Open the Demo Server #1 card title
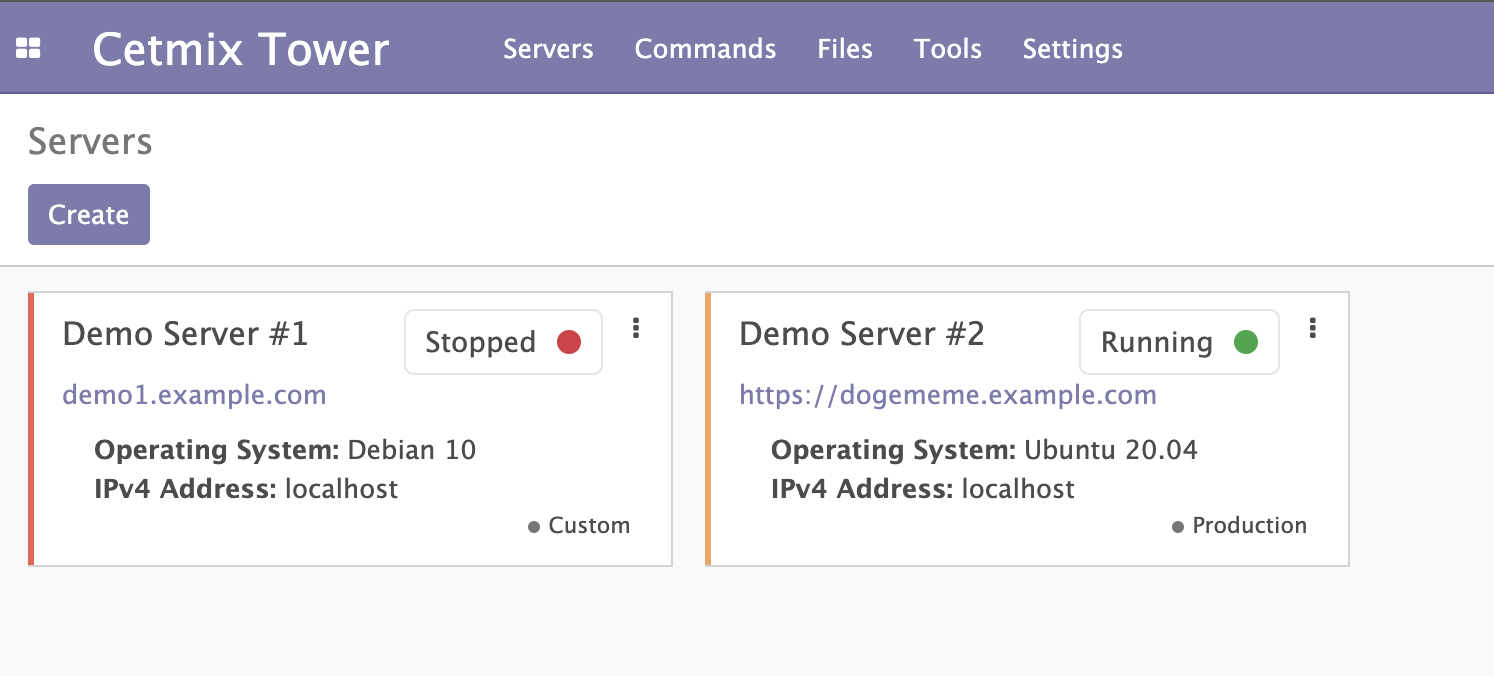 point(185,334)
